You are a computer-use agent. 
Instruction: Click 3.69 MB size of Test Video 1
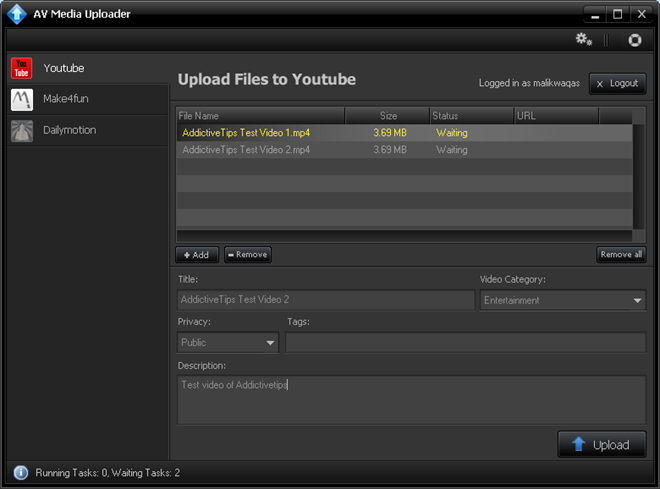(x=390, y=133)
